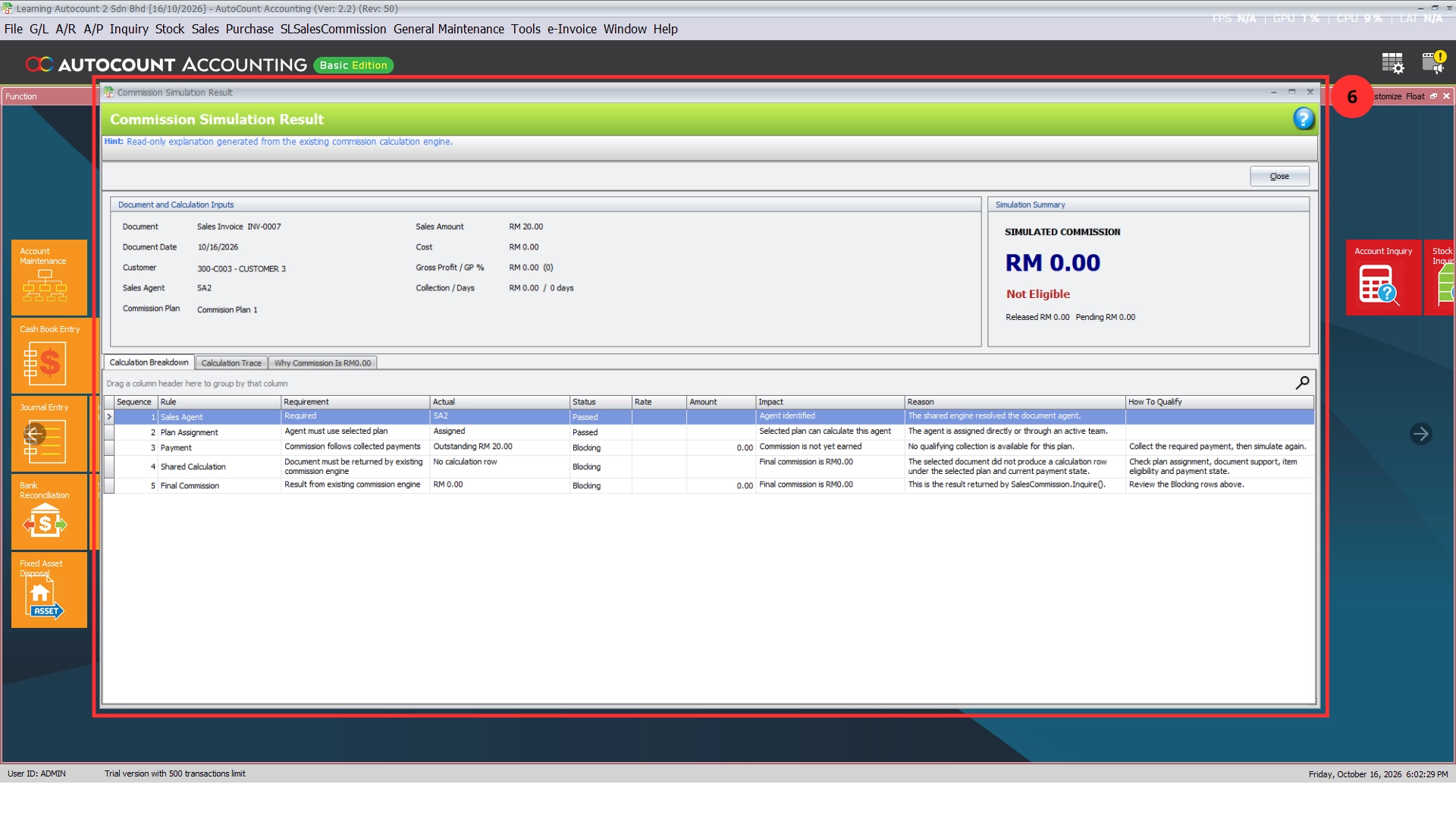Sort by the Sequence column header
The height and width of the screenshot is (819, 1456).
pyautogui.click(x=135, y=402)
